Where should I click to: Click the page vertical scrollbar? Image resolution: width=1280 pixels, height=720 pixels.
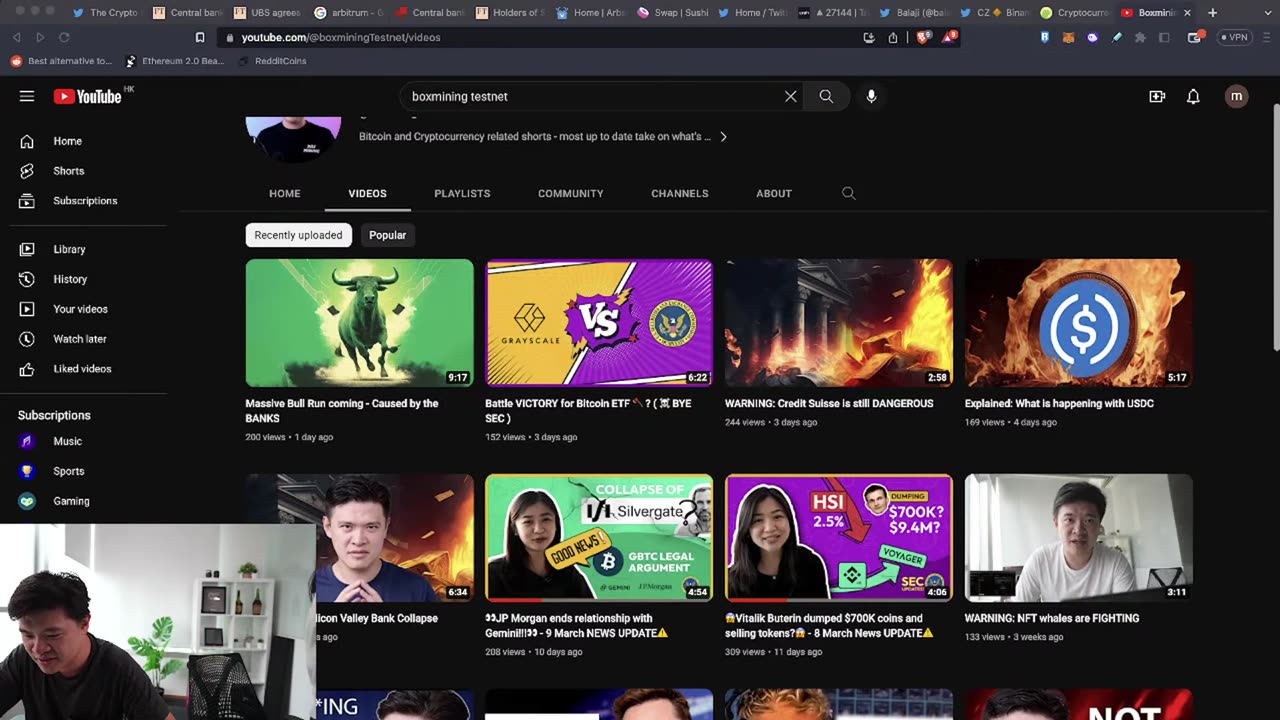[x=1275, y=228]
